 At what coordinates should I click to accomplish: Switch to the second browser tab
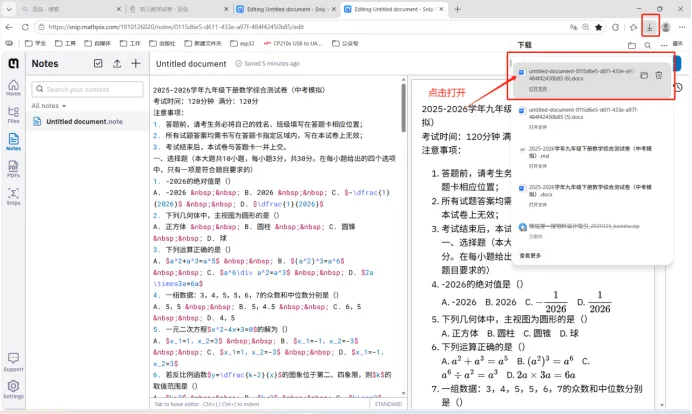point(179,9)
